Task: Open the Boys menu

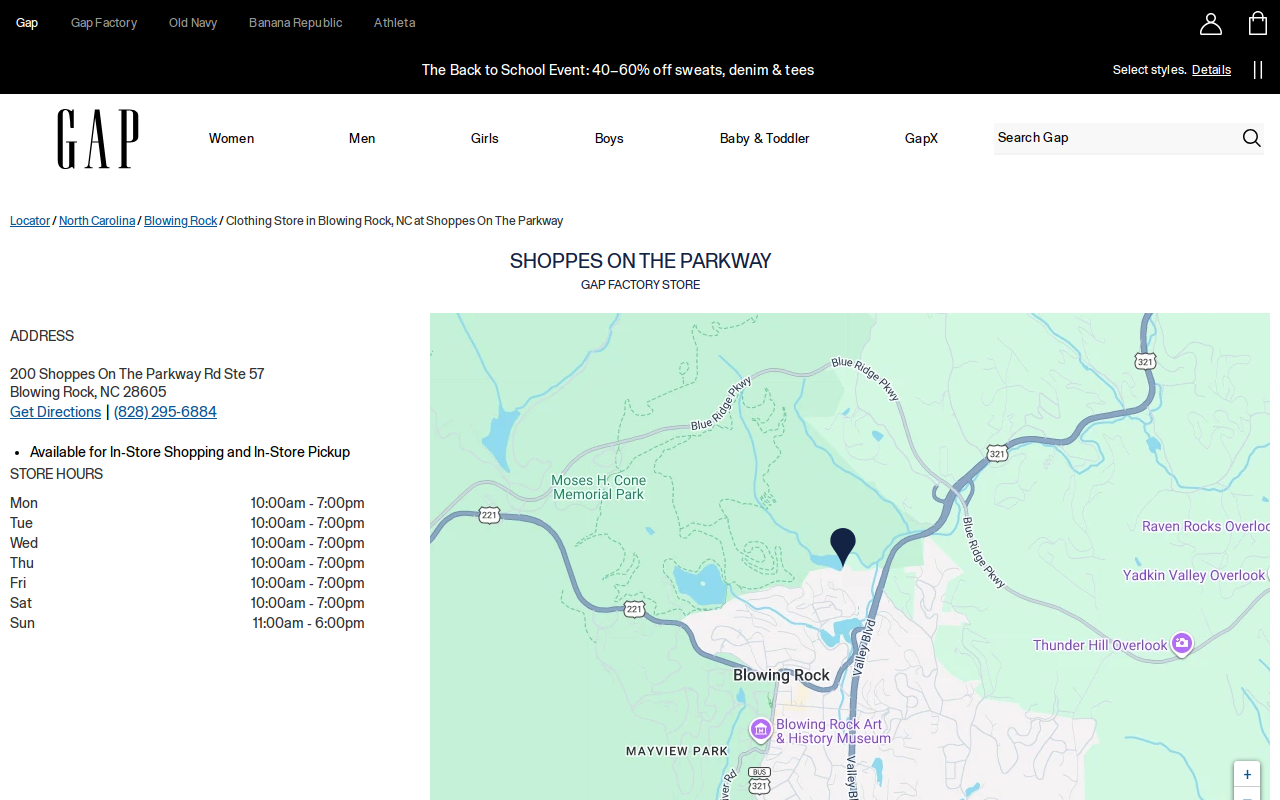Action: (609, 139)
